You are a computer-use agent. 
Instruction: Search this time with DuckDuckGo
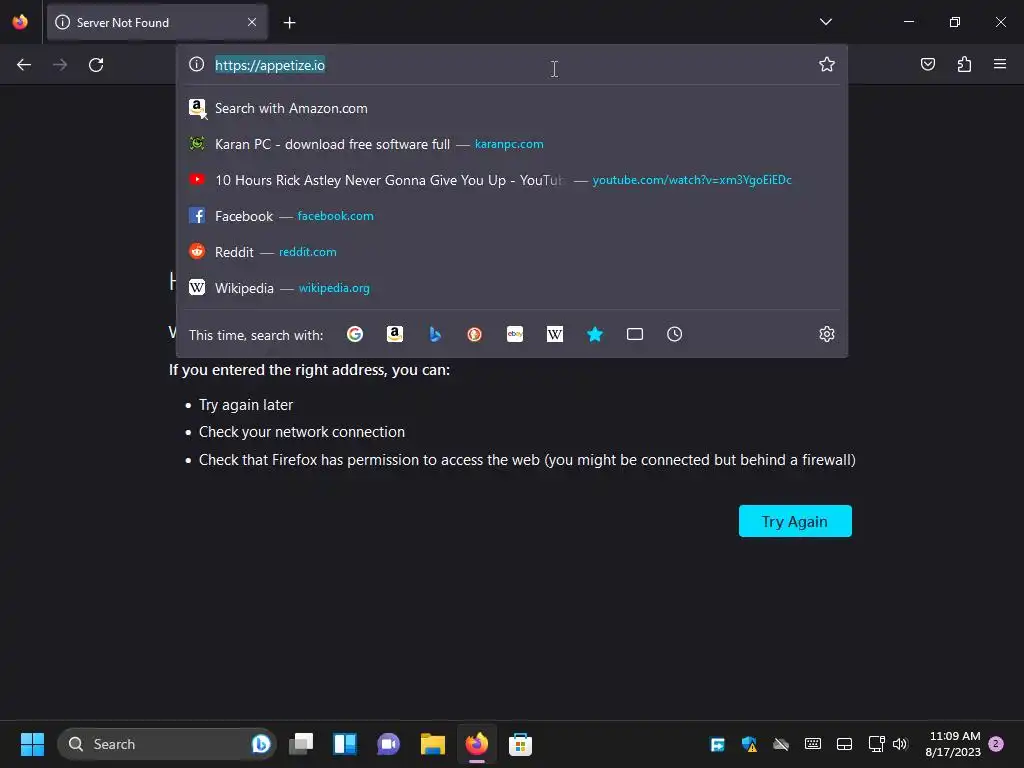pos(475,334)
